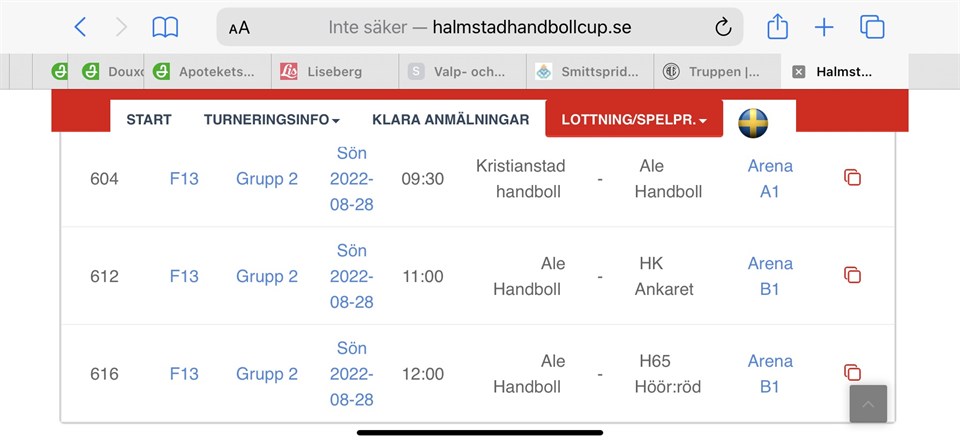
Task: Expand the TURNERINGSINFO dropdown menu
Action: click(x=271, y=120)
